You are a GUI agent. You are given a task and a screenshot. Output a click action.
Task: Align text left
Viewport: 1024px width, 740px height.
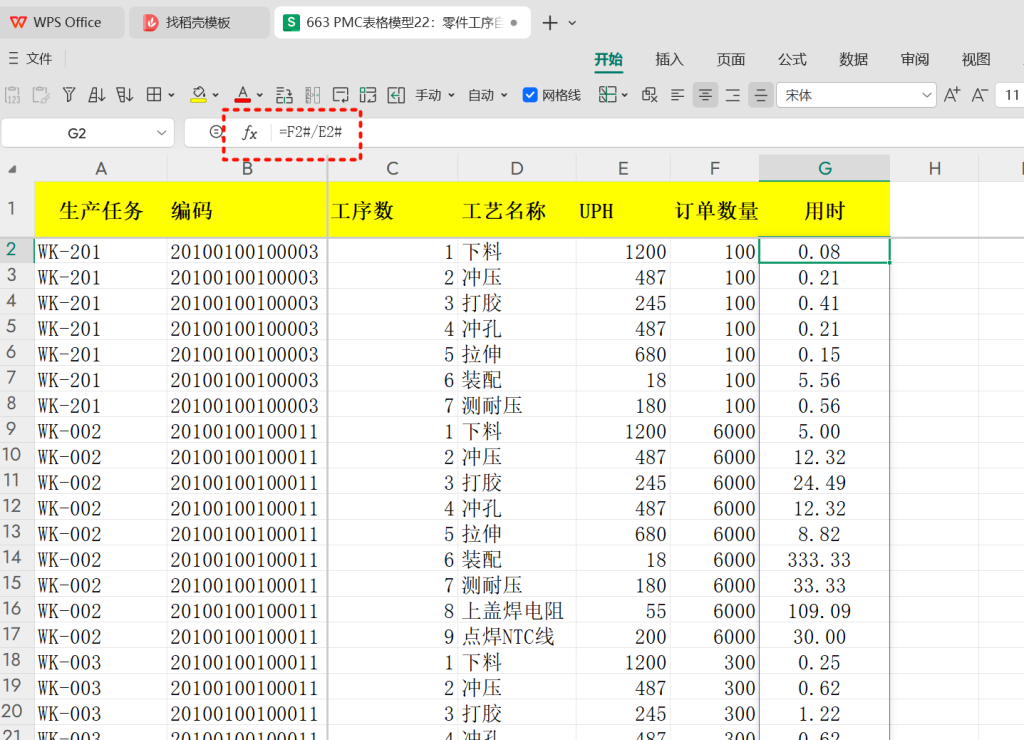click(677, 95)
